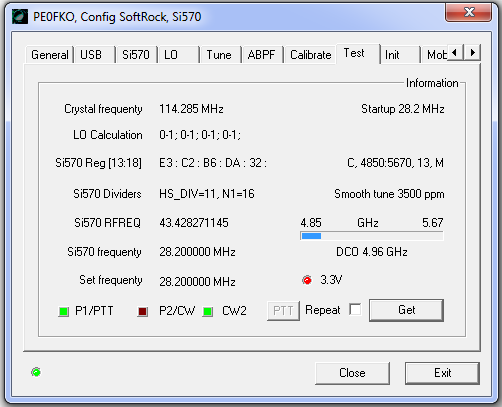Screen dimensions: 502x407
Task: Click the RFREQ value 43.428271145
Action: (x=194, y=223)
